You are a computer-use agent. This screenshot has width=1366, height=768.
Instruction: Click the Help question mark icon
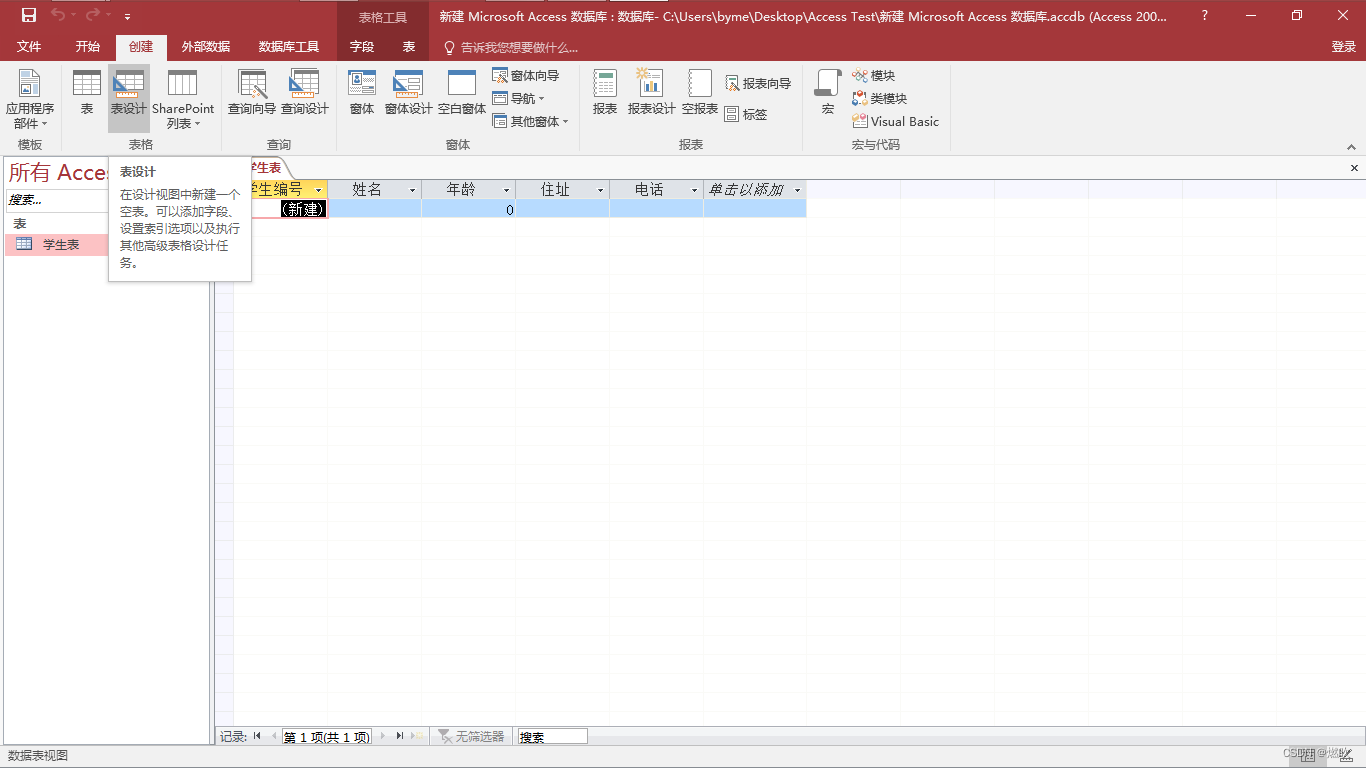point(1205,16)
